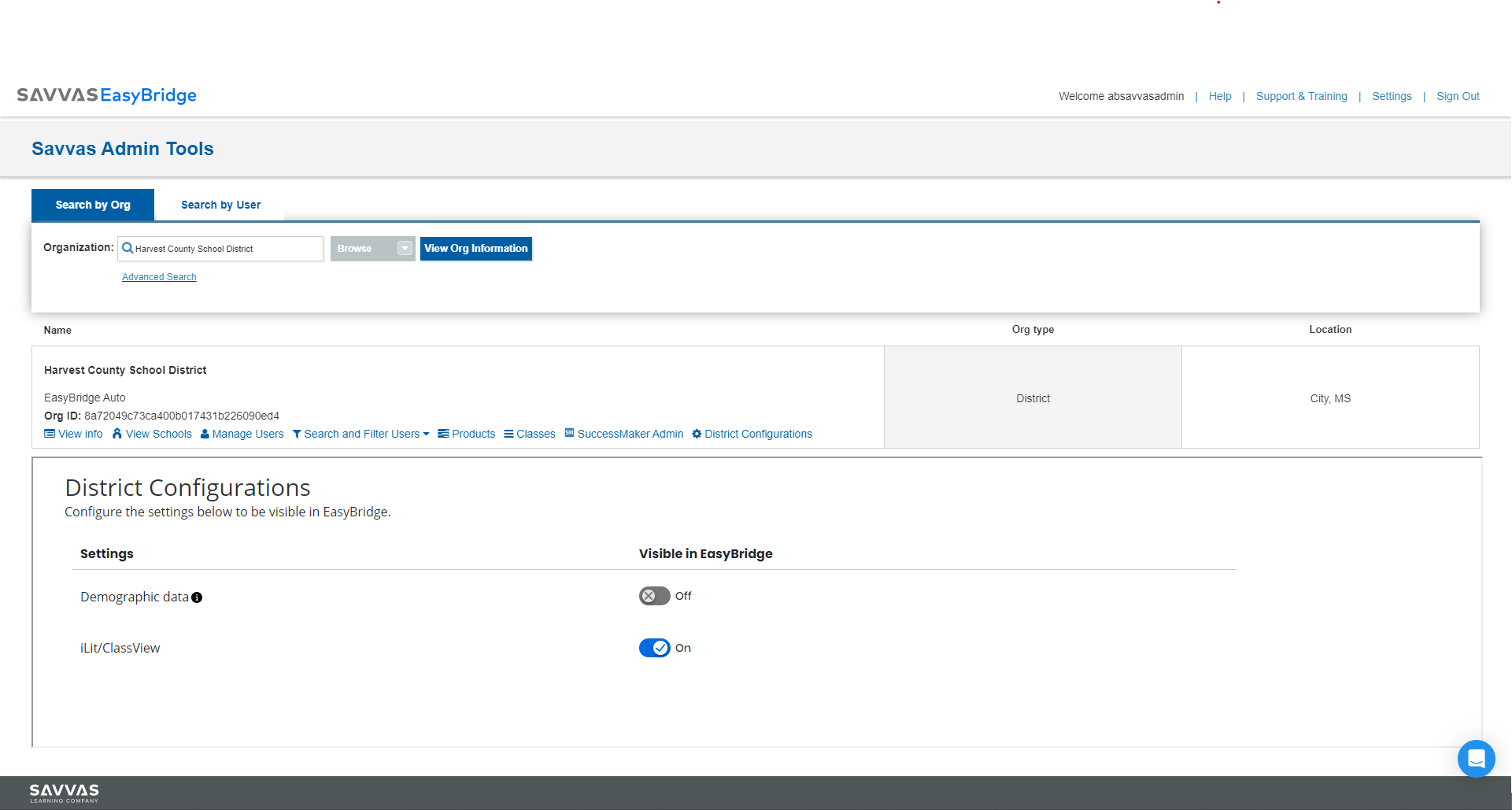Image resolution: width=1512 pixels, height=810 pixels.
Task: Open Support & Training link
Action: [x=1302, y=96]
